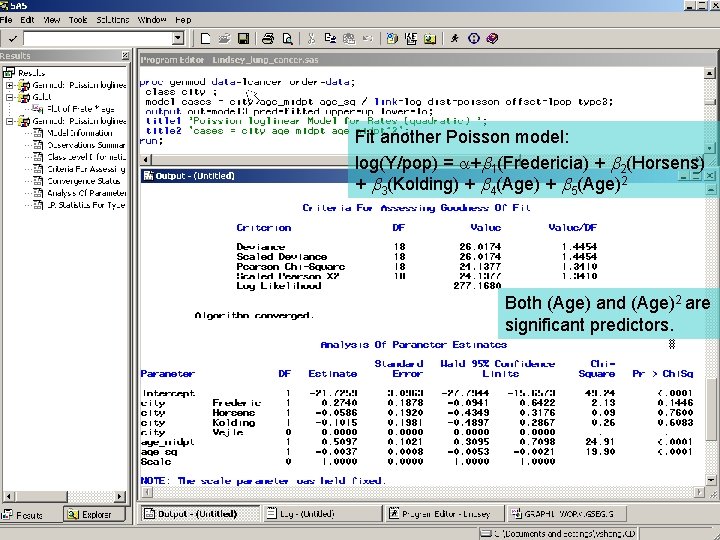Open the Tools menu

[x=78, y=20]
